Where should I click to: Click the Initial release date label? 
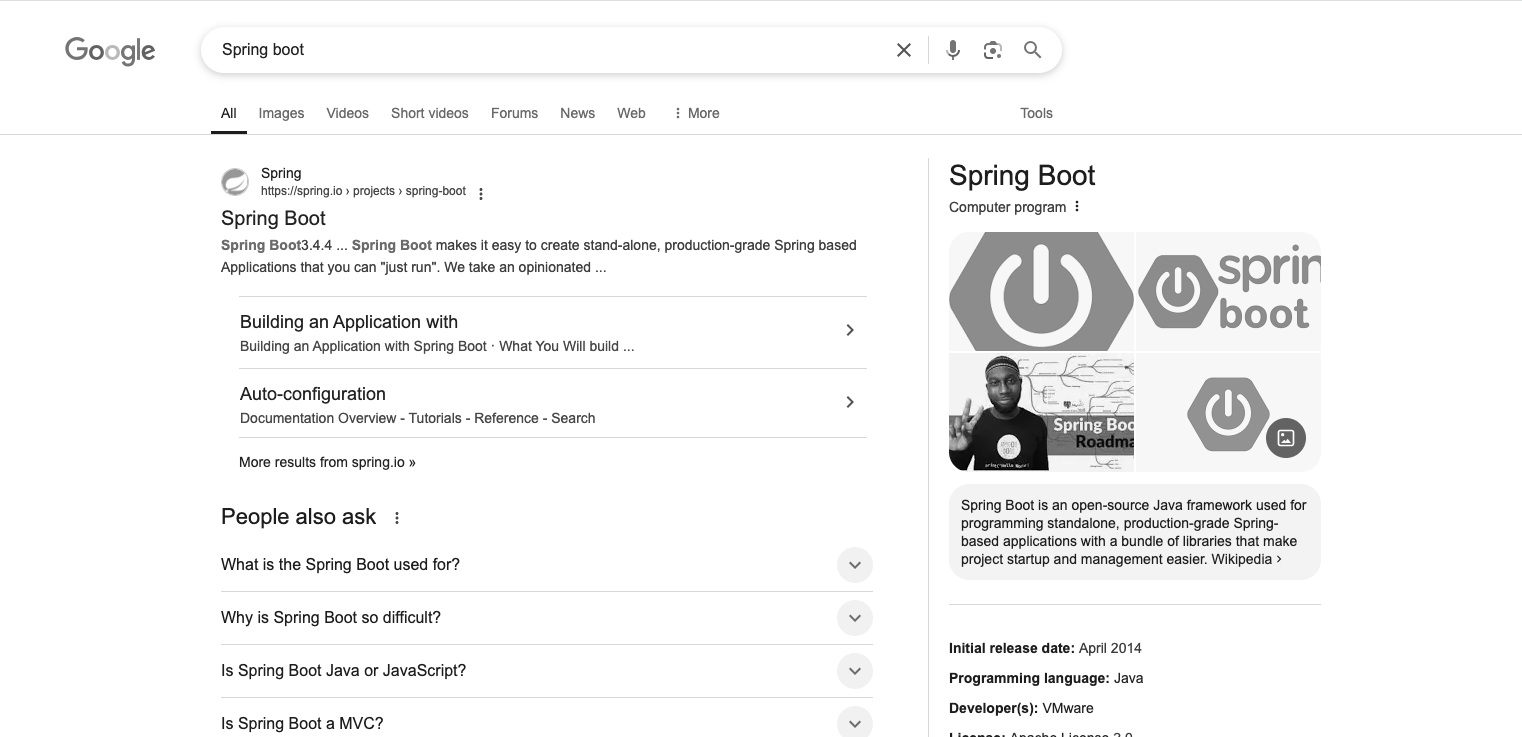(1012, 648)
